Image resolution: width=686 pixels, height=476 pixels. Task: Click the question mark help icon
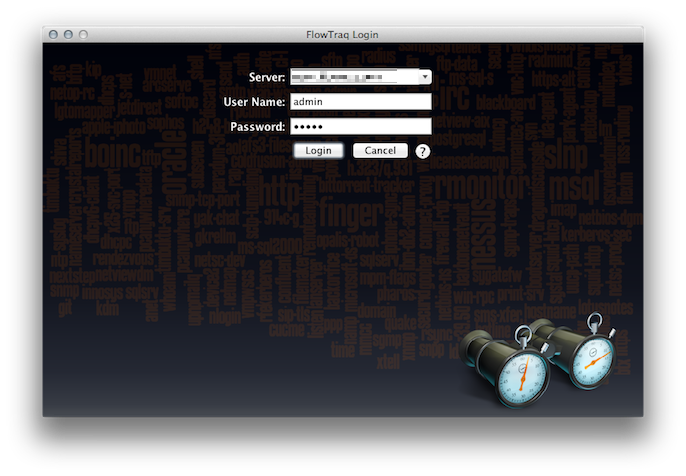(423, 152)
